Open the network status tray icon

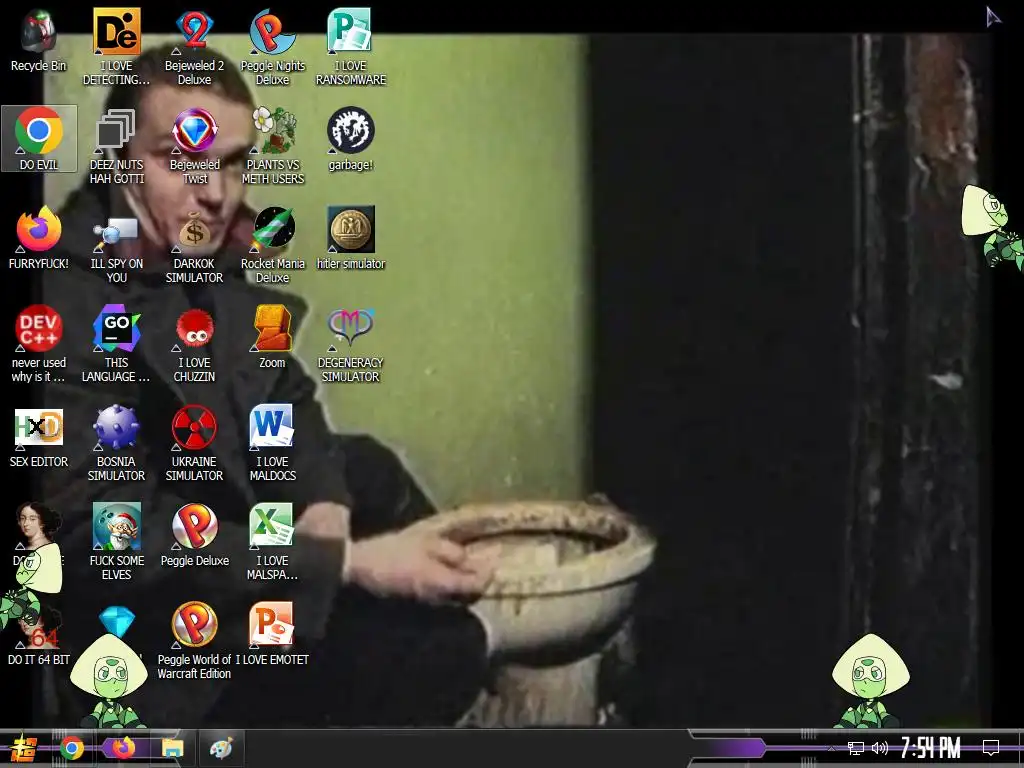pos(855,748)
